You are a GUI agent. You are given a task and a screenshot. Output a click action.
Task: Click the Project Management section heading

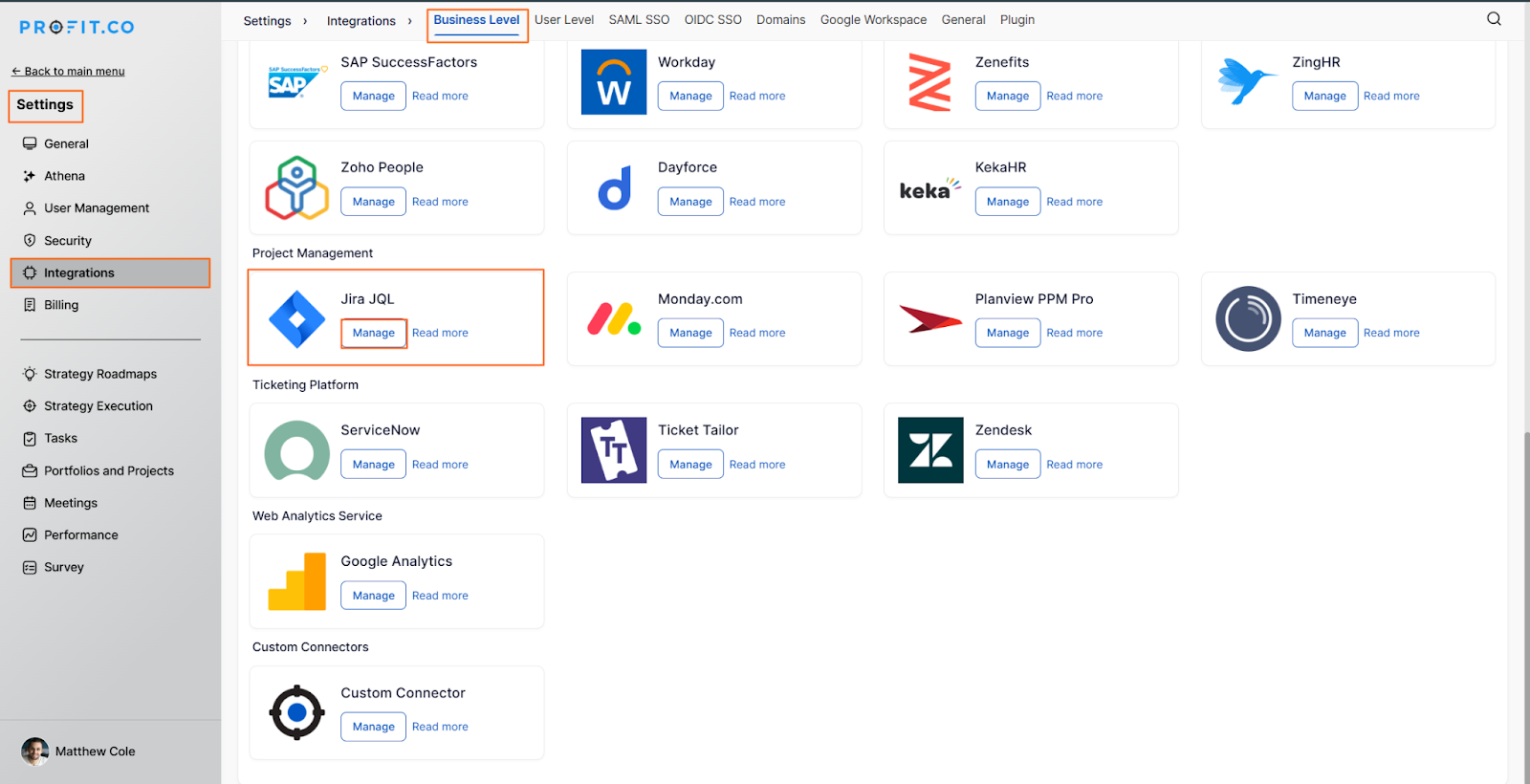(x=313, y=253)
